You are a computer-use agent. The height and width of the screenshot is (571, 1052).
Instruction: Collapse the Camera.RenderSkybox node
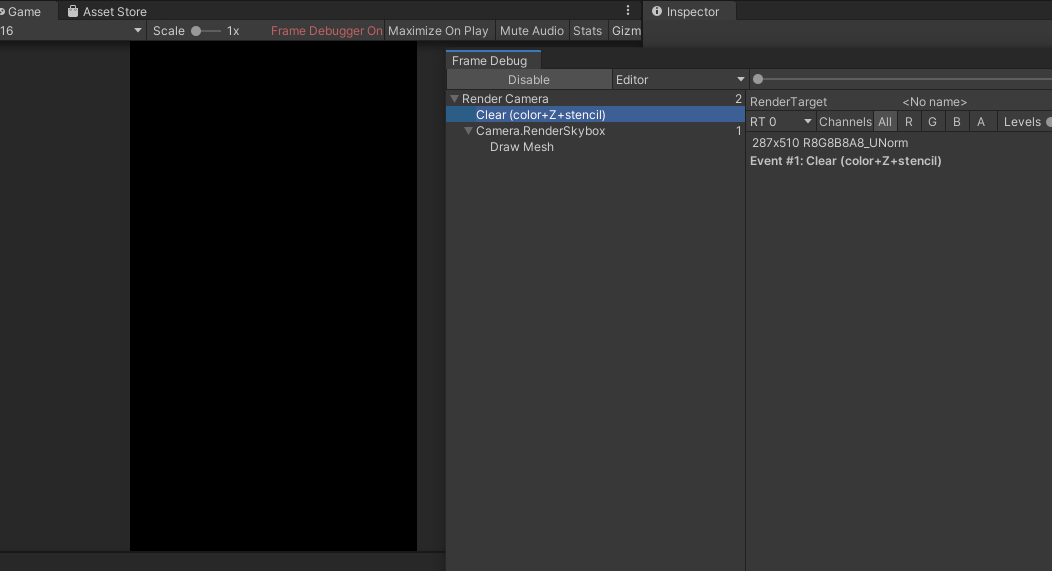point(468,131)
